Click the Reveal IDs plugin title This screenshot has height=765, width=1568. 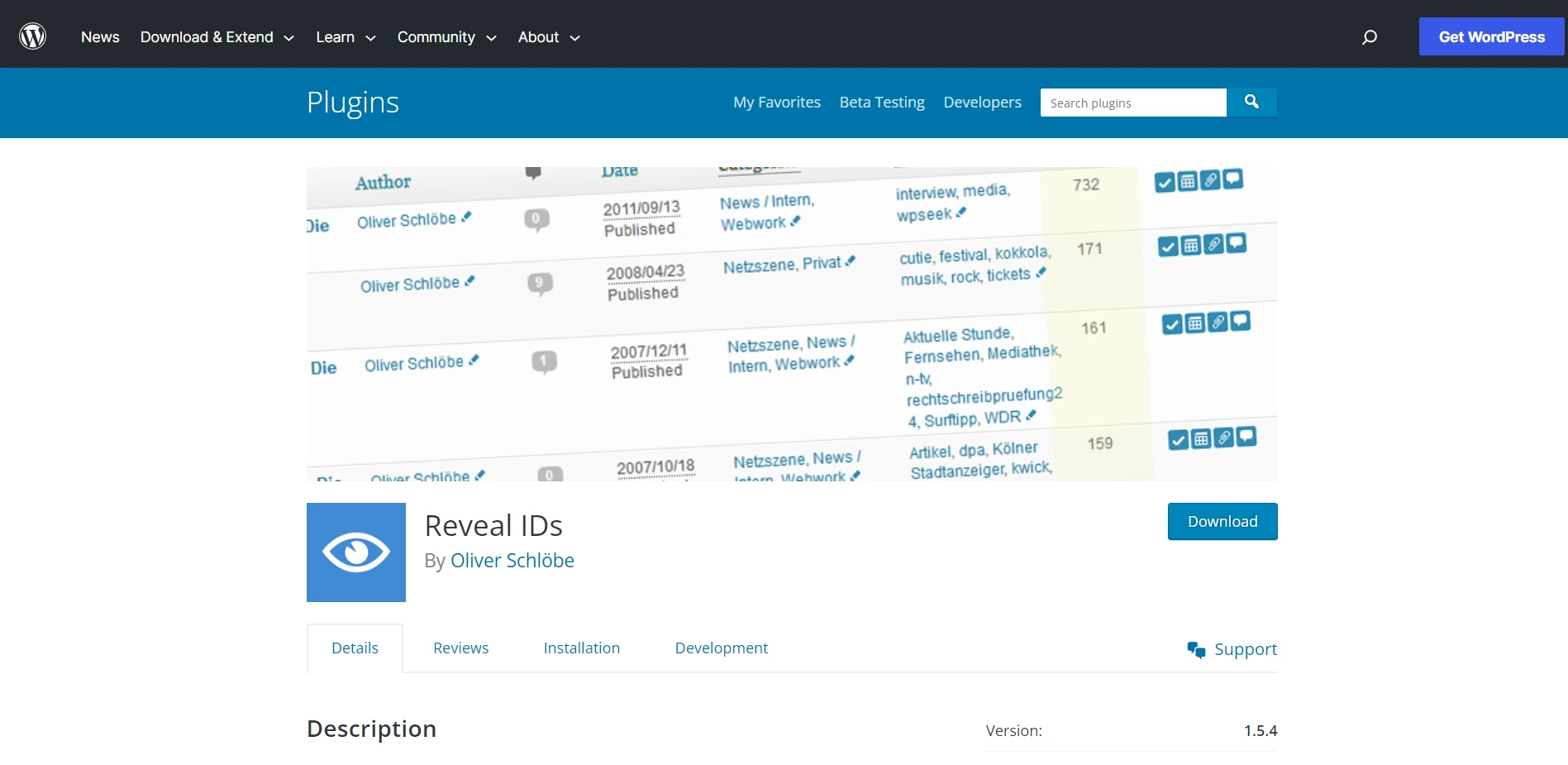493,526
